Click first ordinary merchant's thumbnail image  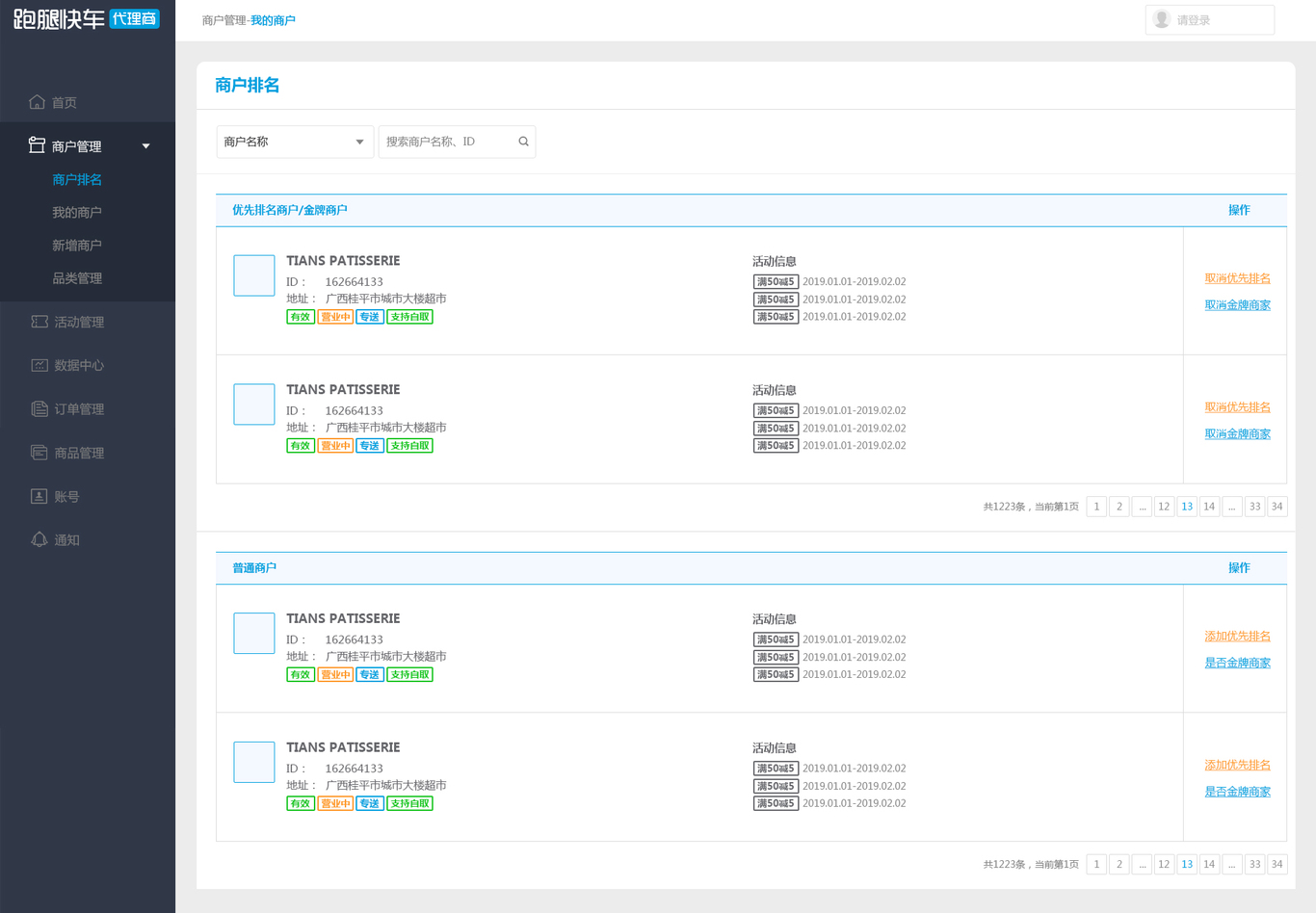254,634
